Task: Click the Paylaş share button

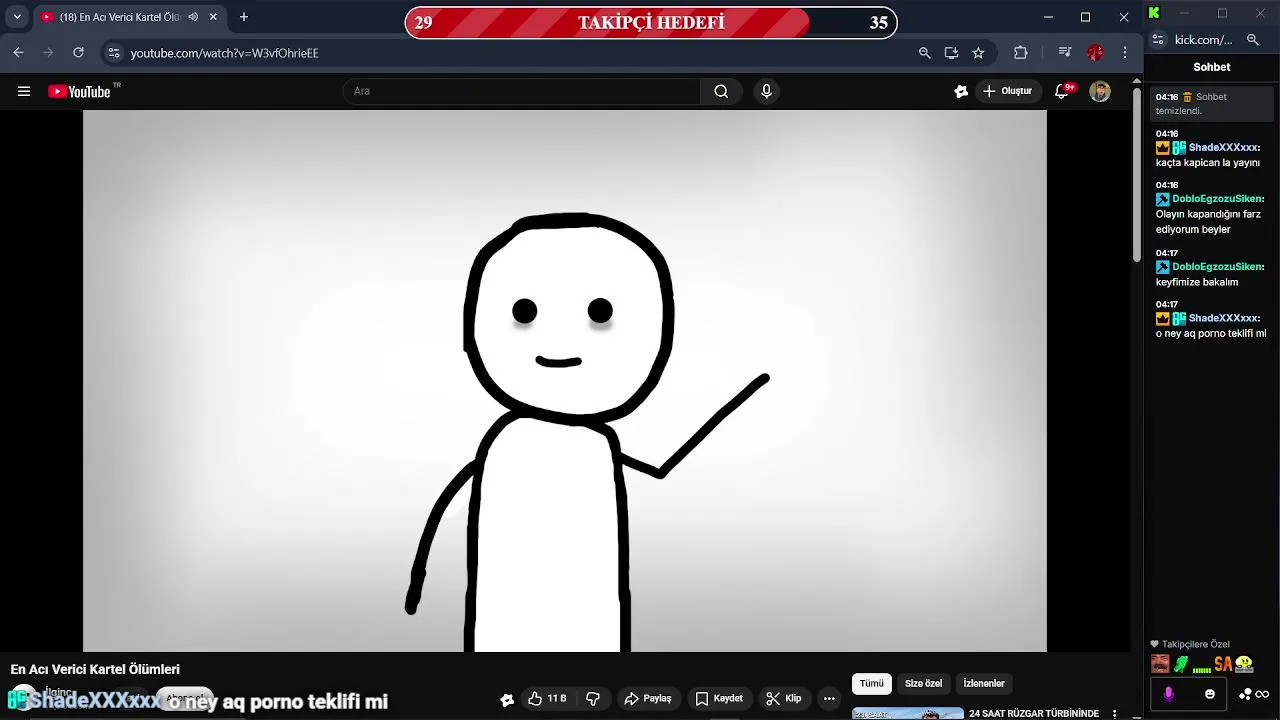Action: [x=648, y=699]
